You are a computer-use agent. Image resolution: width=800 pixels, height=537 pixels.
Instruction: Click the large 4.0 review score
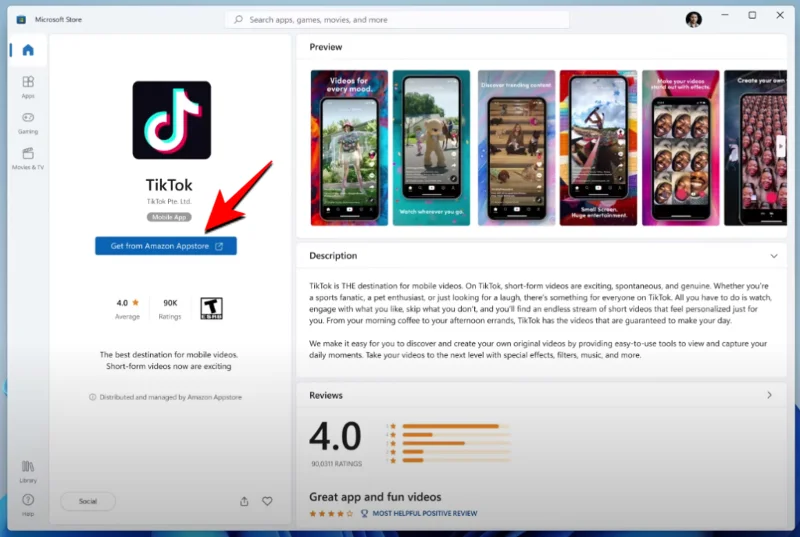click(335, 437)
